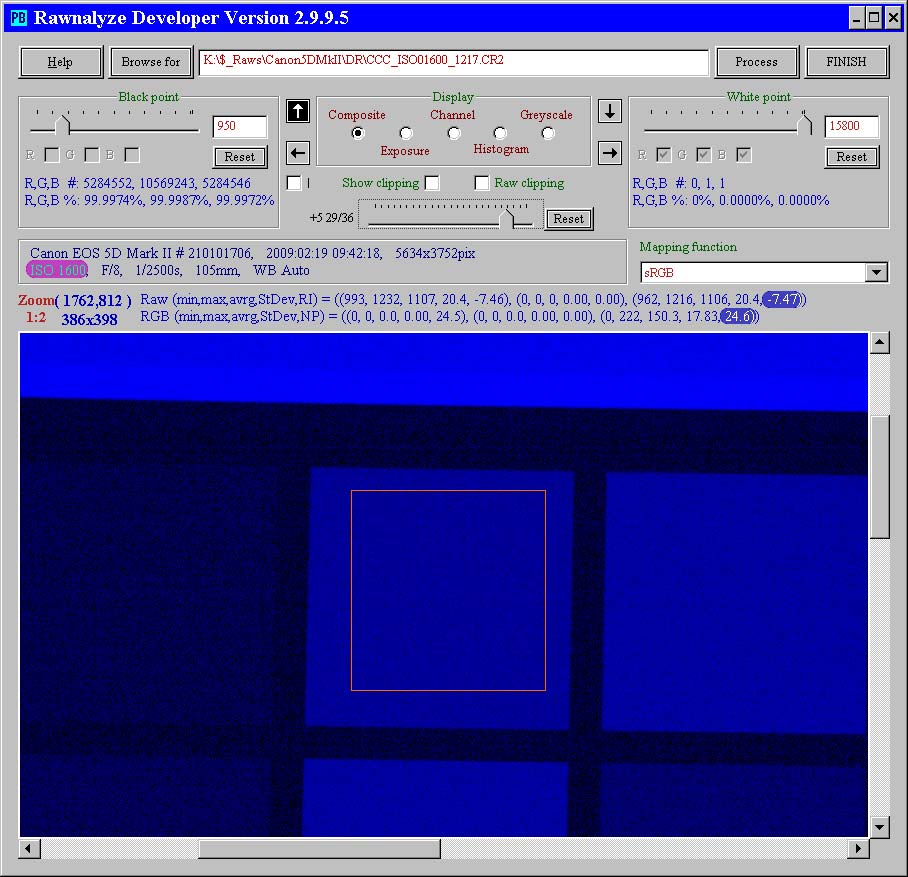
Task: Reset the Black point value
Action: point(240,157)
